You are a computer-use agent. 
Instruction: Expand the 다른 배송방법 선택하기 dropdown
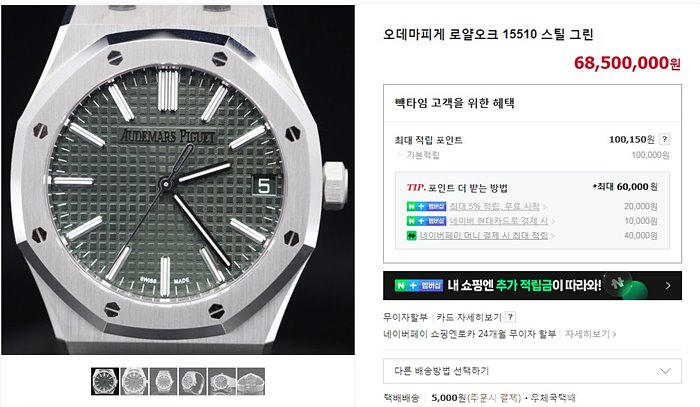[x=532, y=371]
